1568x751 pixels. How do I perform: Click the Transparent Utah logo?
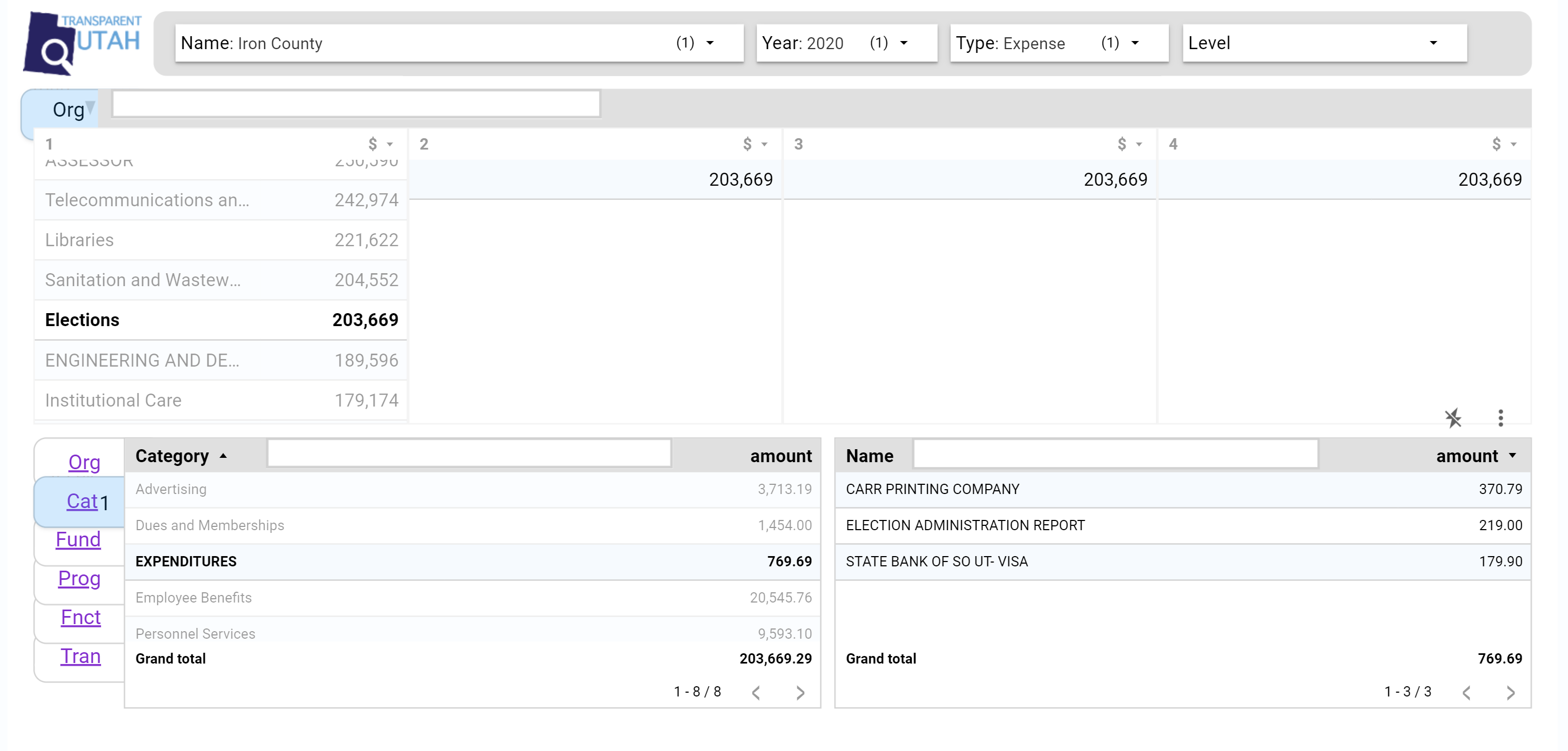point(82,43)
